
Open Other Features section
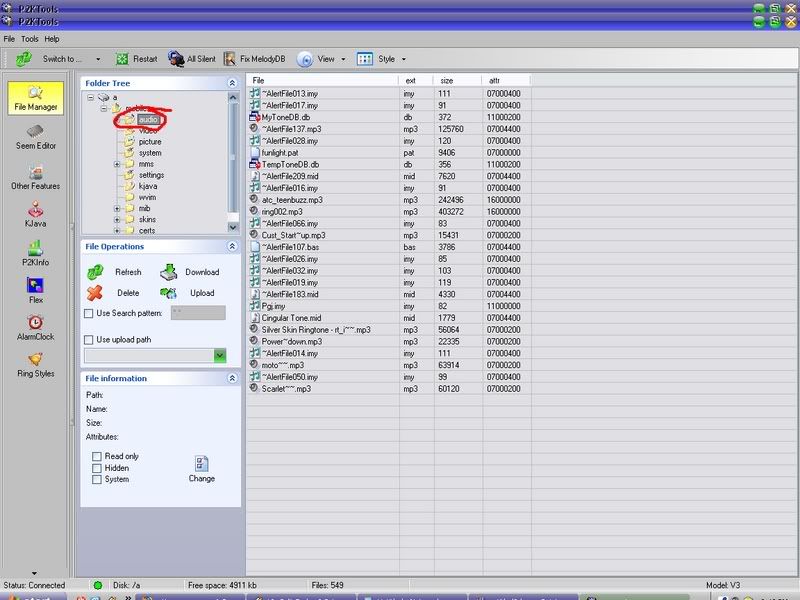click(36, 177)
